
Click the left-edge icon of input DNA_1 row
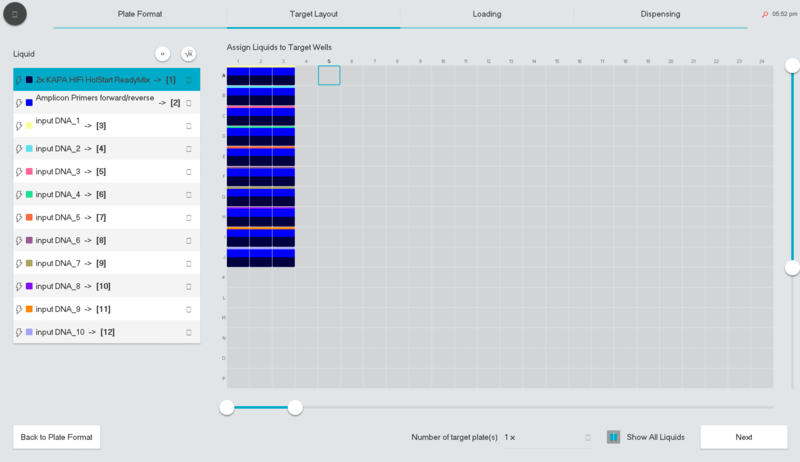pos(19,126)
